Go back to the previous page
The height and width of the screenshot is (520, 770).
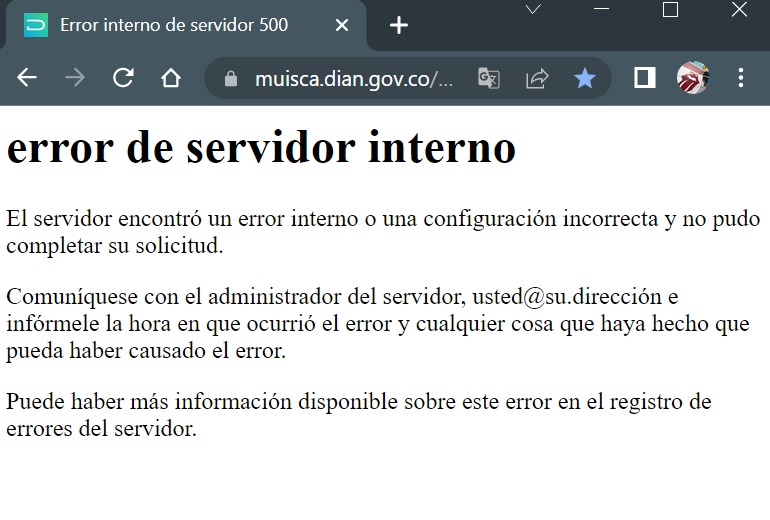click(x=27, y=78)
